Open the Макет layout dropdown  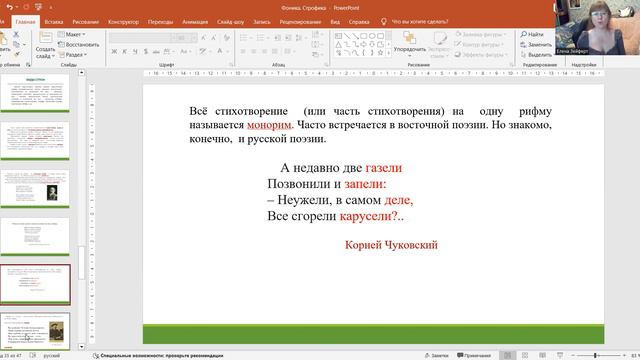pos(72,34)
